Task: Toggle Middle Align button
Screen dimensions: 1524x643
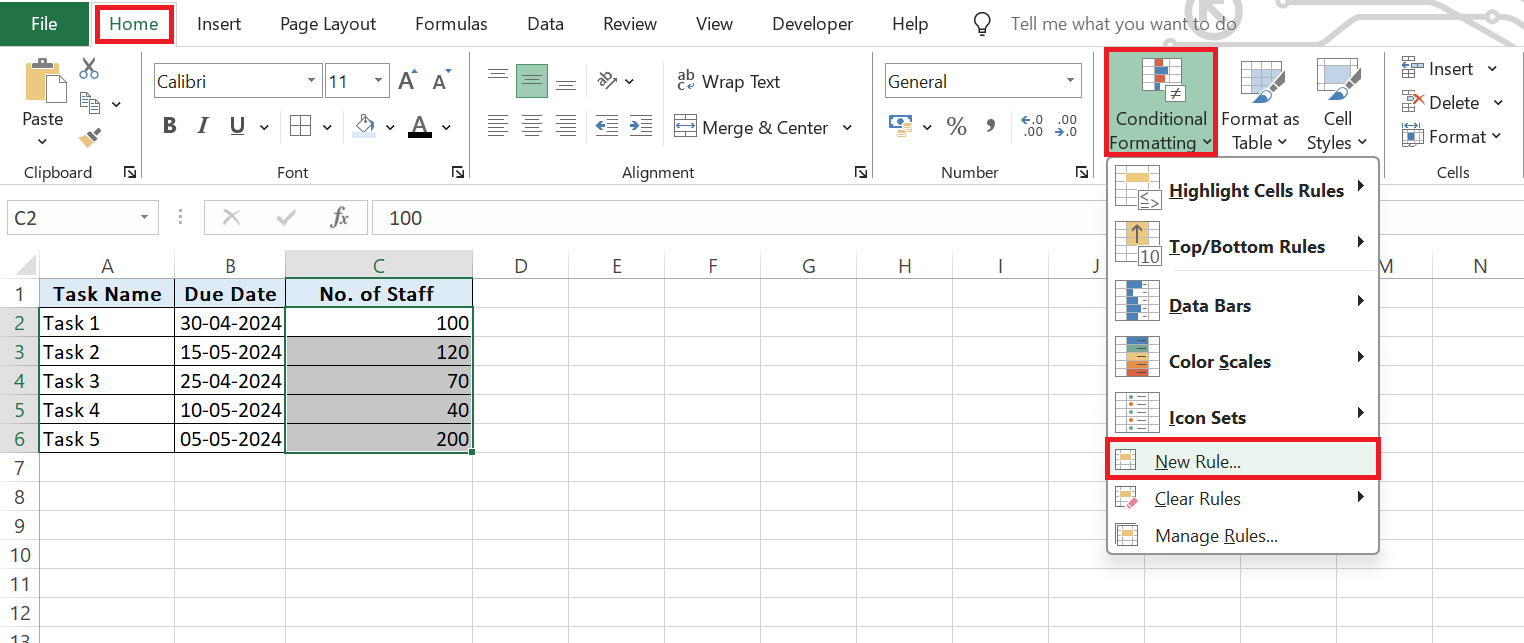Action: [532, 81]
